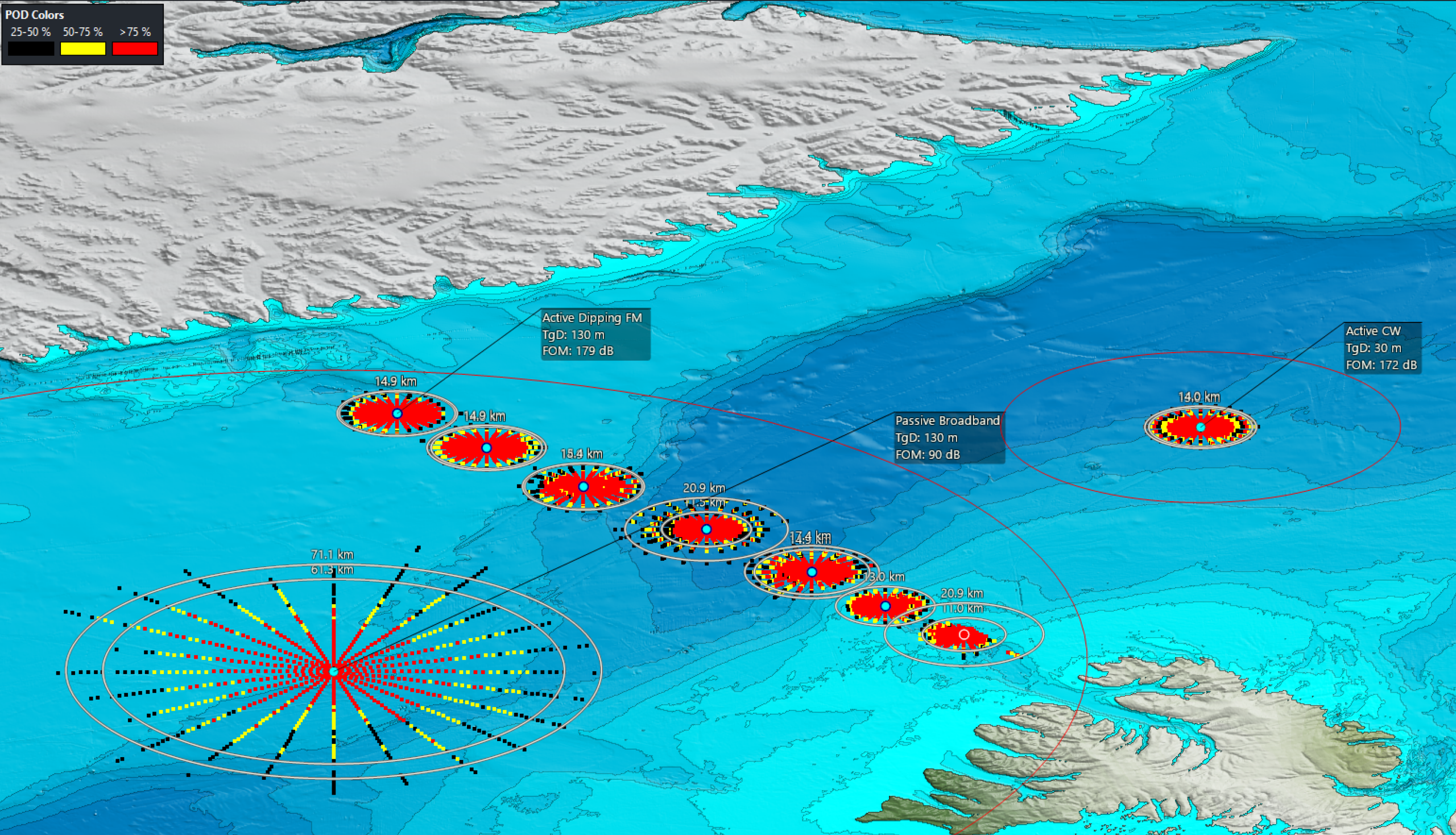Click the '20.9 km' label above the 11.0 km label
The image size is (1456, 835).
(962, 593)
